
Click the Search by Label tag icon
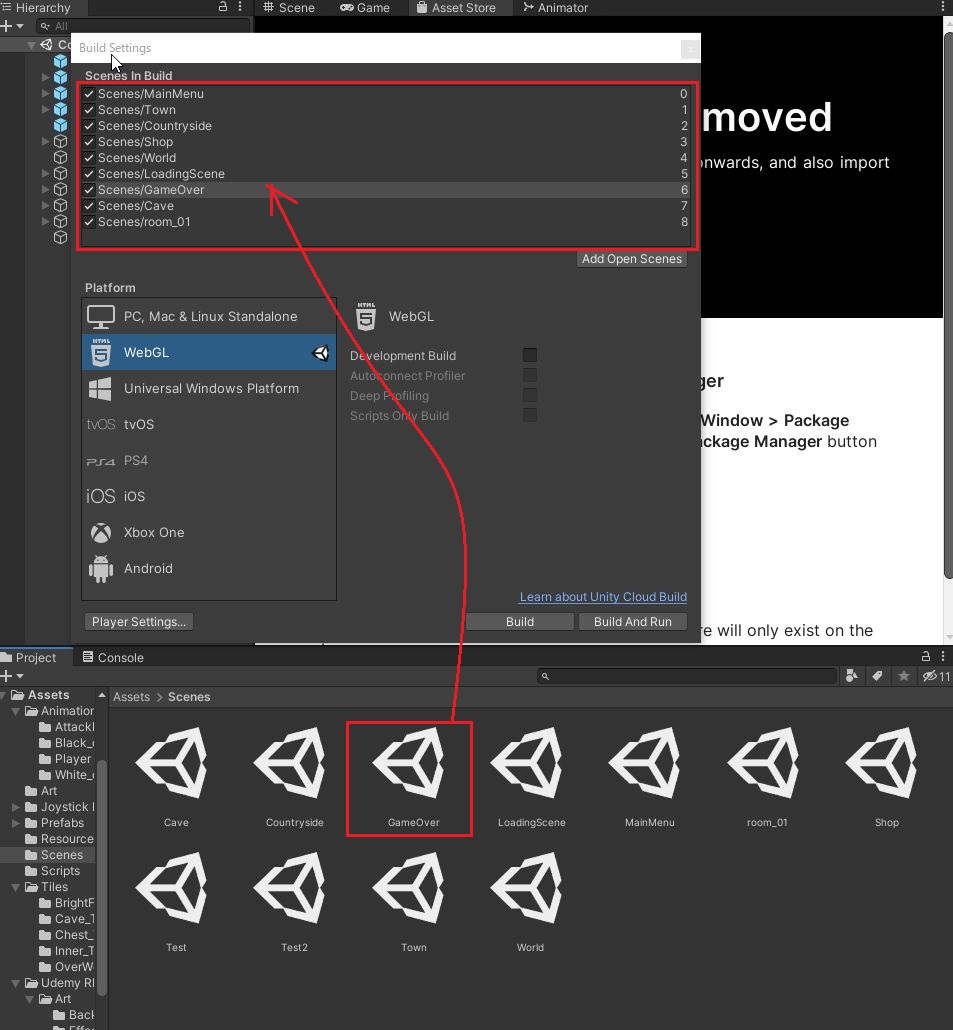click(877, 676)
